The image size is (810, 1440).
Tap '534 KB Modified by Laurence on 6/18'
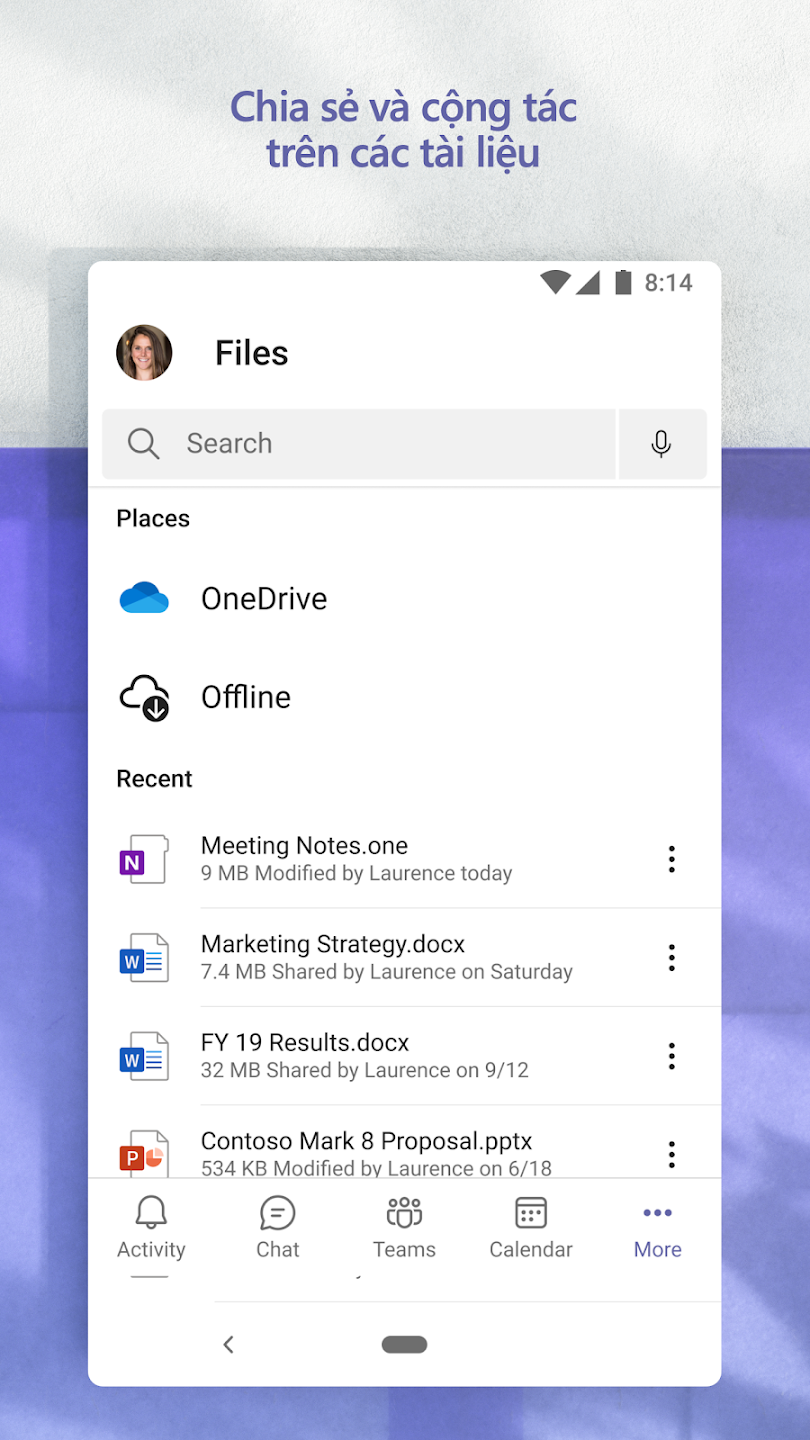pos(376,1167)
